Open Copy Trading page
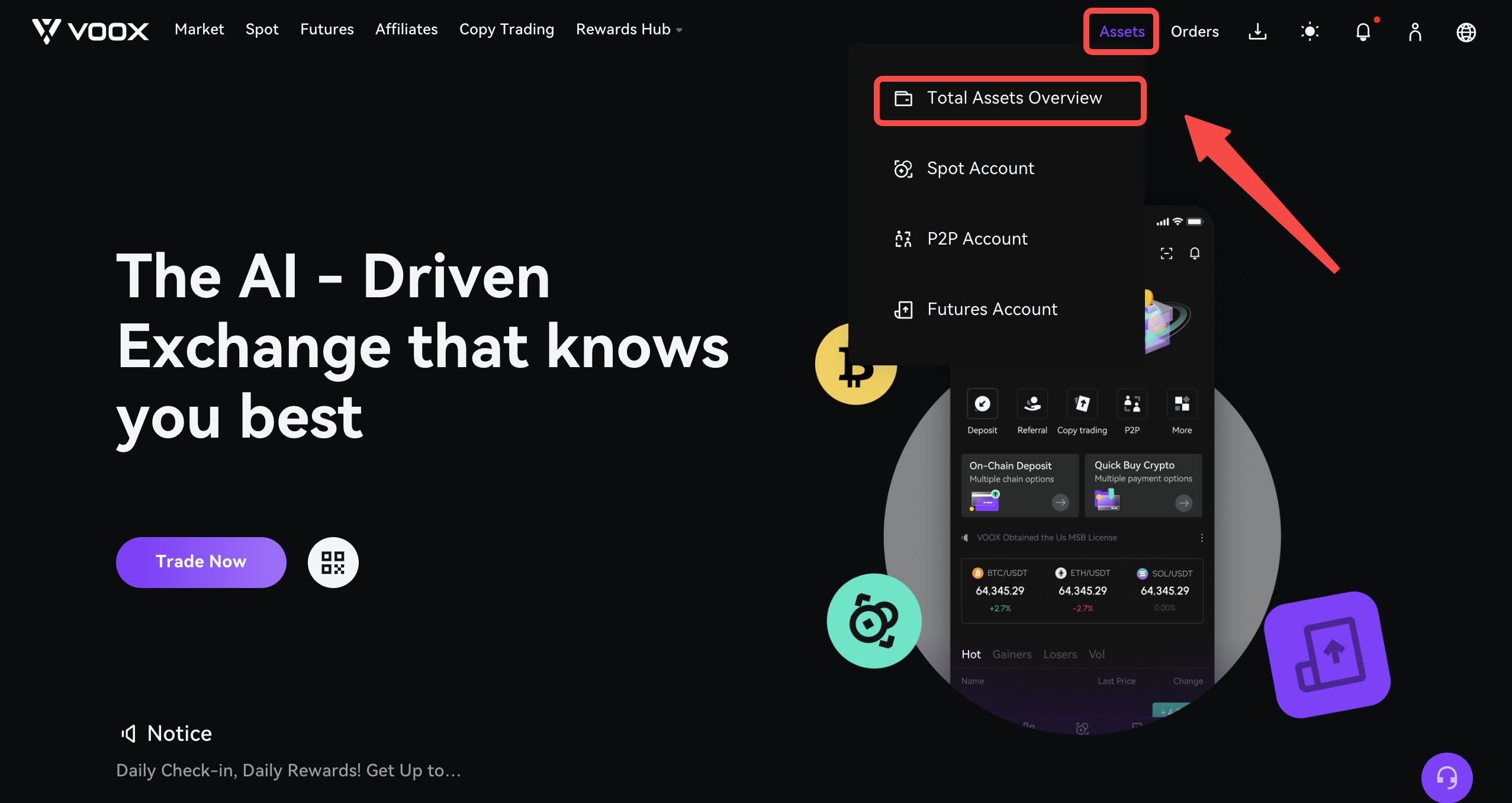The height and width of the screenshot is (803, 1512). point(506,30)
